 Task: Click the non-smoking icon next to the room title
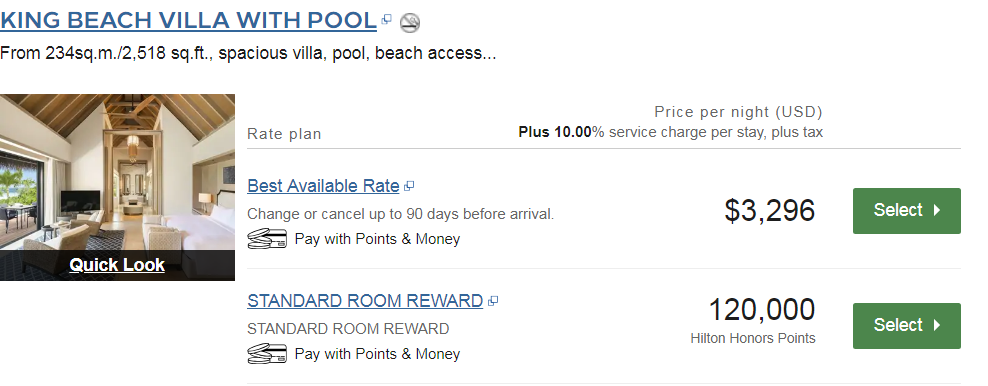tap(410, 23)
